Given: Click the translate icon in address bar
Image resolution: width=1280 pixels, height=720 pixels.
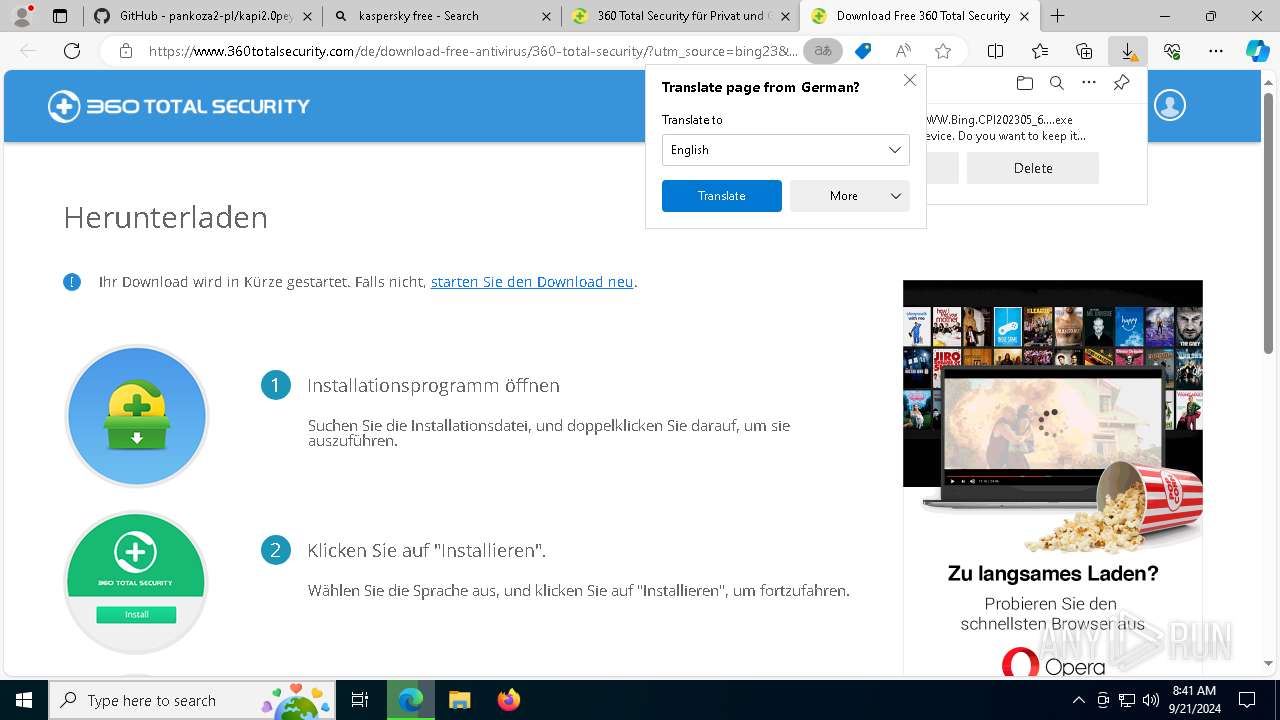Looking at the screenshot, I should pyautogui.click(x=823, y=51).
